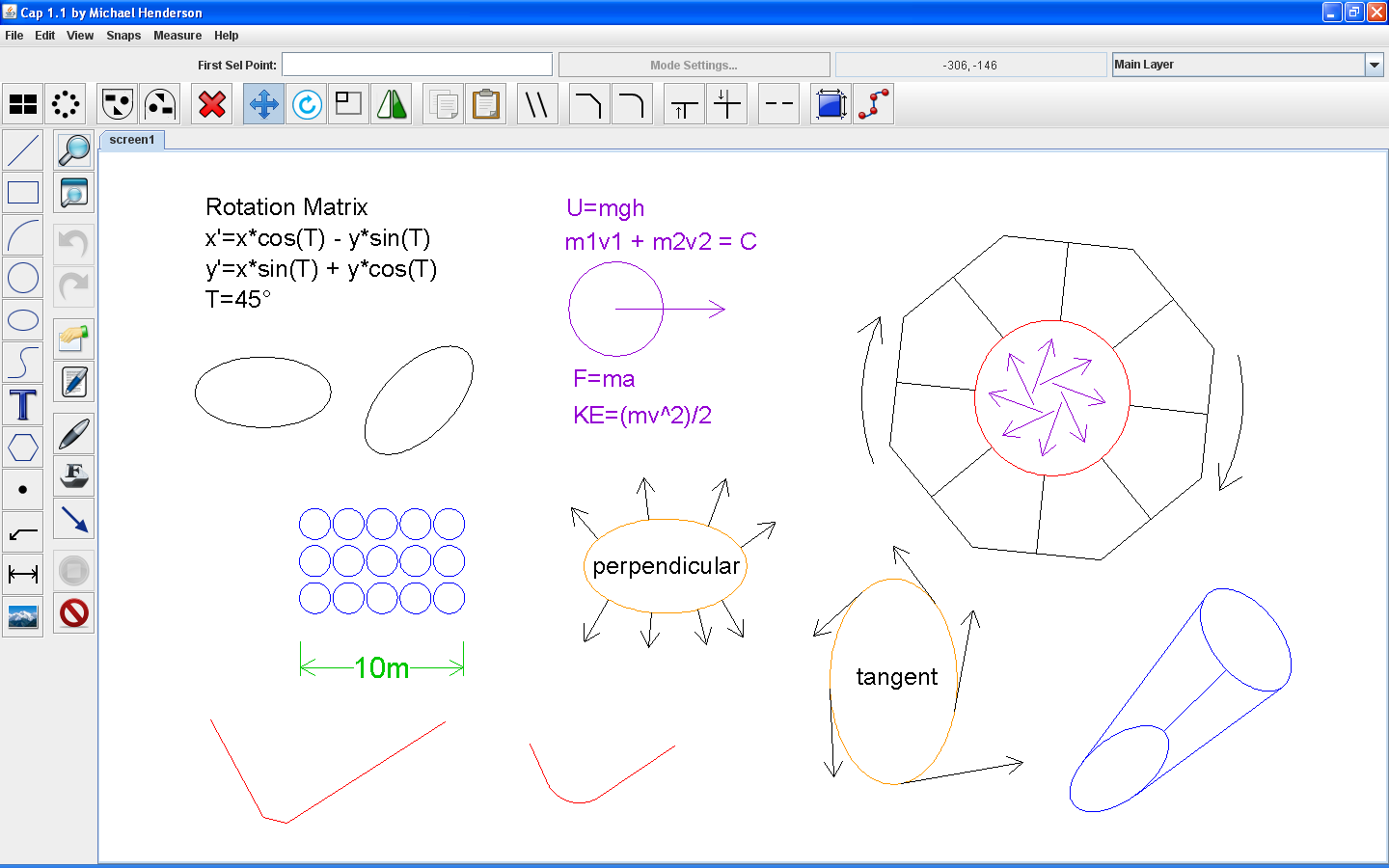Click the Mode Settings... button
This screenshot has height=868, width=1389.
[x=694, y=65]
